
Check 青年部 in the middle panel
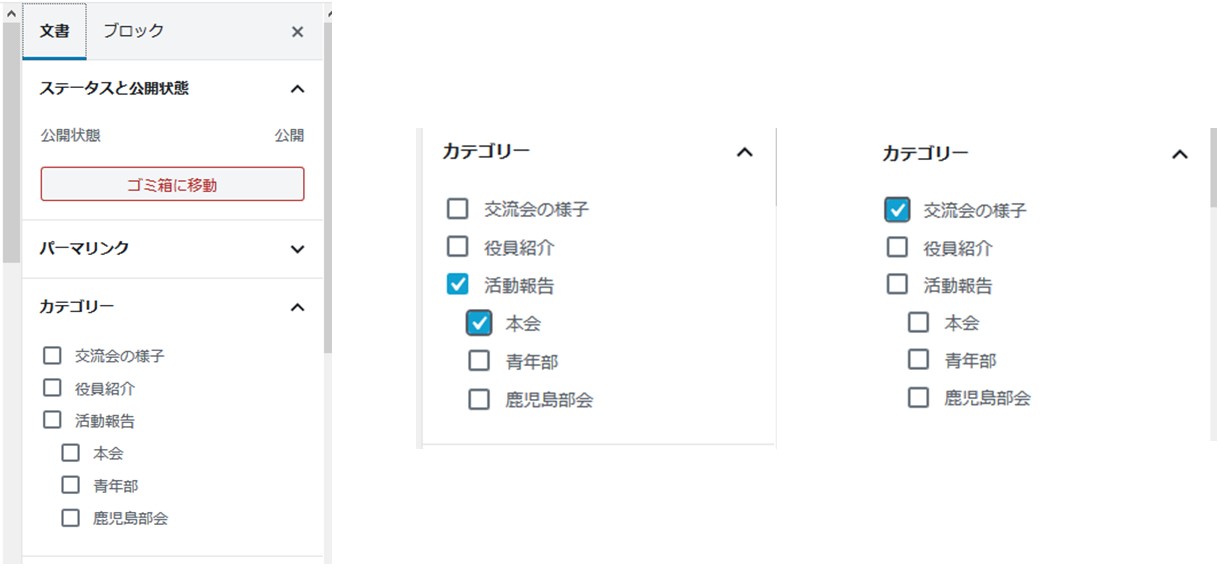[x=479, y=361]
